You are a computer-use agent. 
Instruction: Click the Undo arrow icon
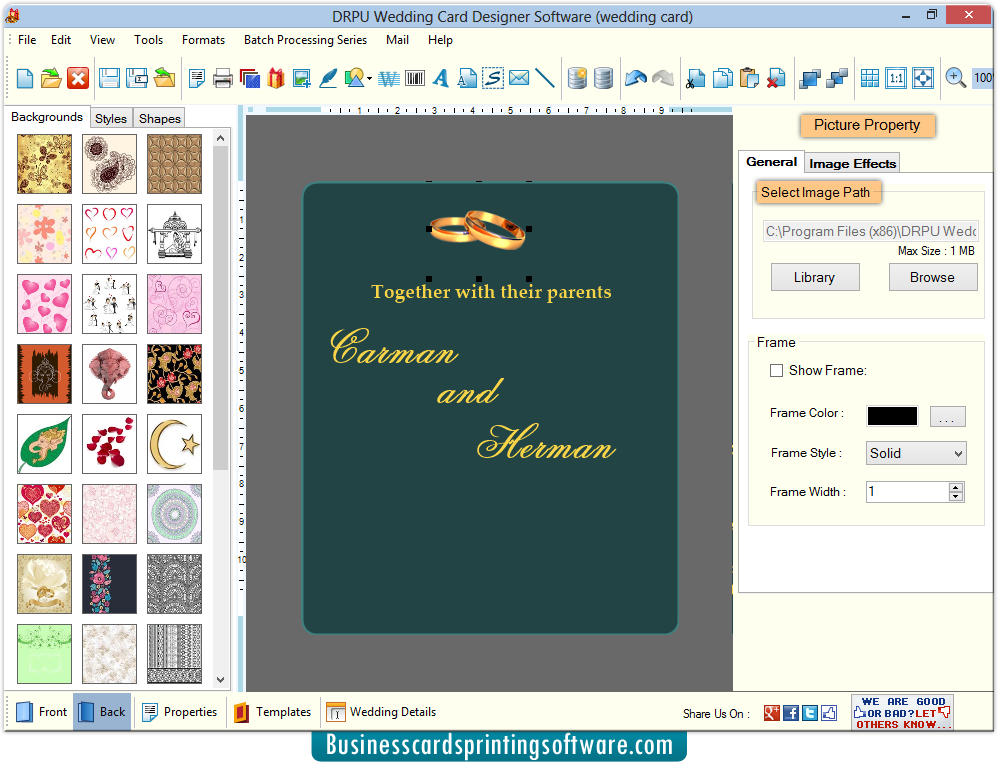(636, 78)
